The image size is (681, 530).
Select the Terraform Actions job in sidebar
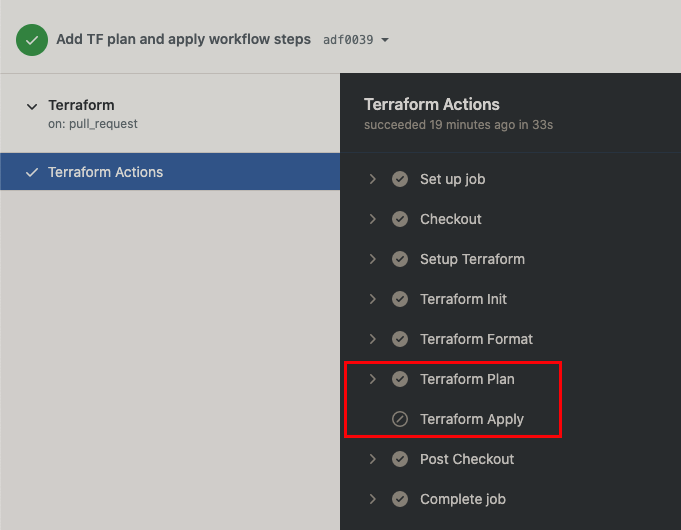tap(170, 172)
